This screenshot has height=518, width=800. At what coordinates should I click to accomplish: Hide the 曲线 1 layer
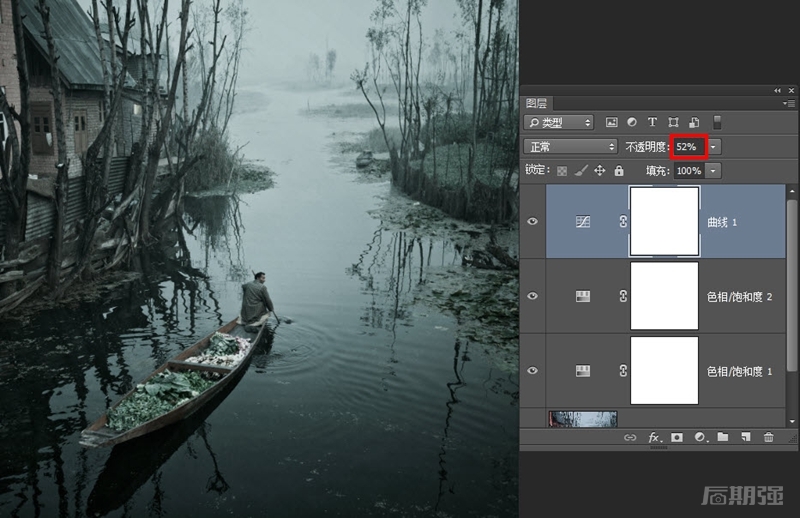[532, 222]
